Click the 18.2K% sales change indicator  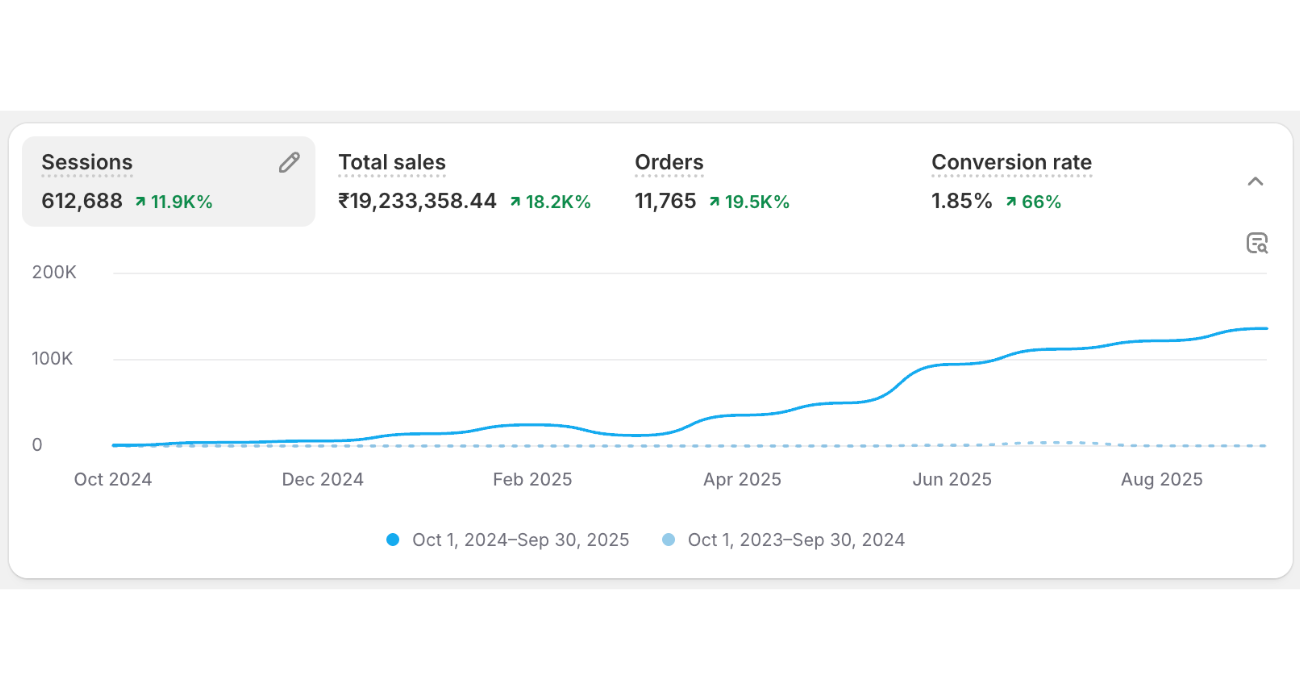tap(550, 202)
